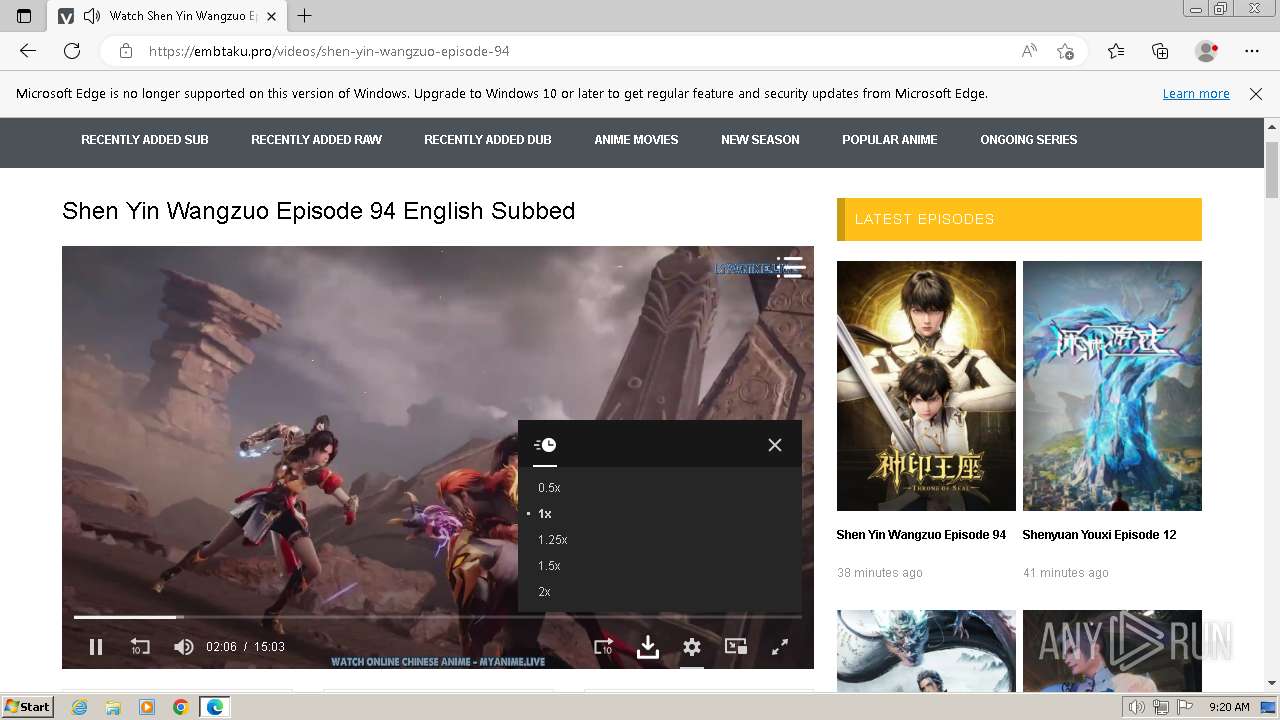Download the video using player icon

[x=648, y=647]
